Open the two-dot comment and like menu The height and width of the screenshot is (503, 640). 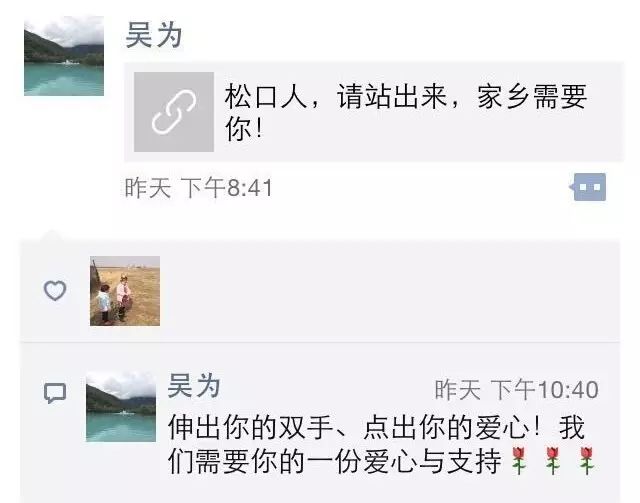(x=589, y=187)
